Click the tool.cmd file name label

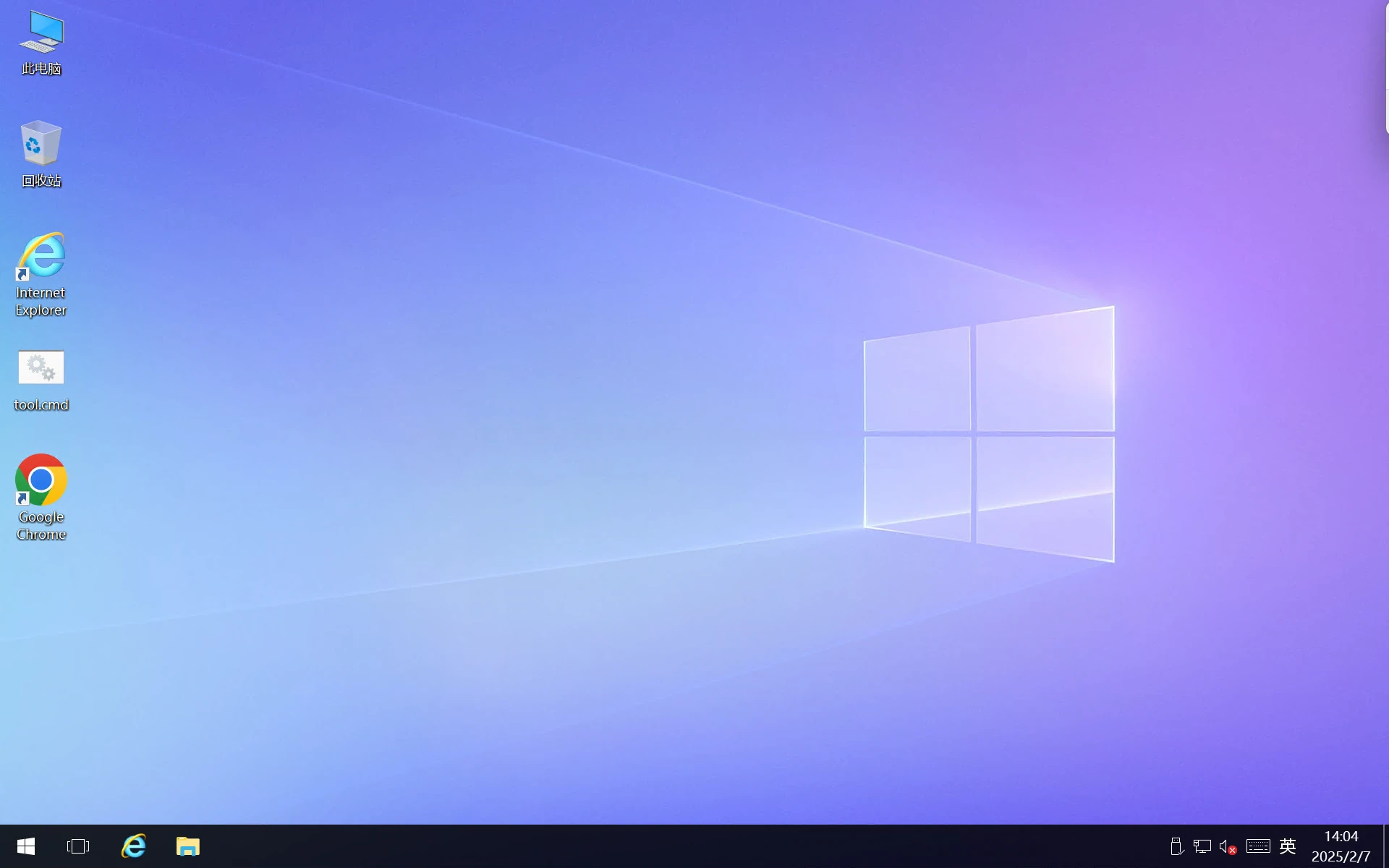click(41, 405)
